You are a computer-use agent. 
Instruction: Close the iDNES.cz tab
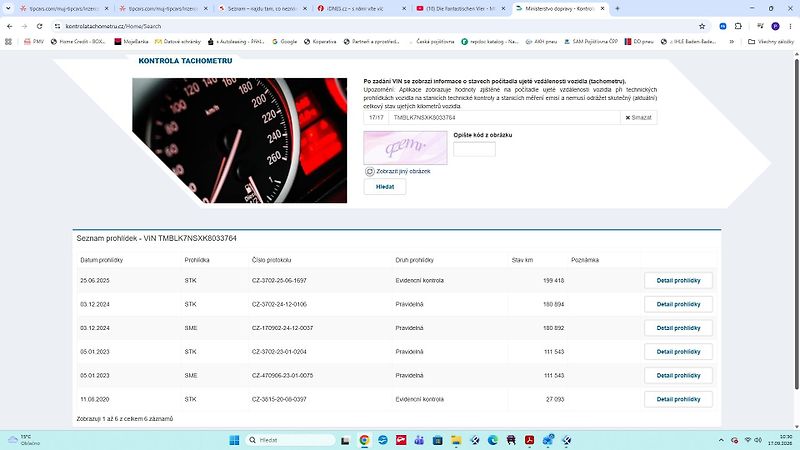(x=404, y=8)
